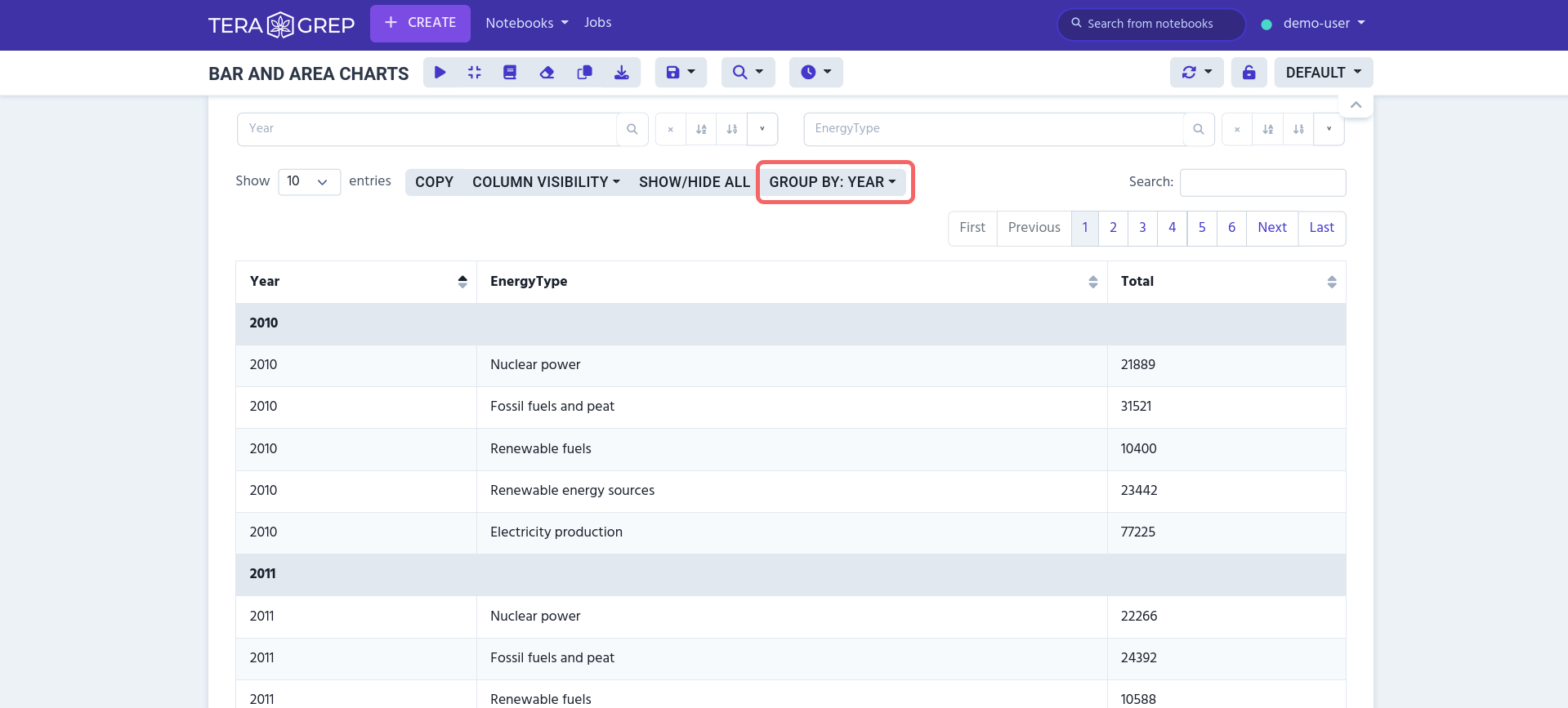Go to the First page
Viewport: 1568px width, 708px height.
click(x=972, y=228)
